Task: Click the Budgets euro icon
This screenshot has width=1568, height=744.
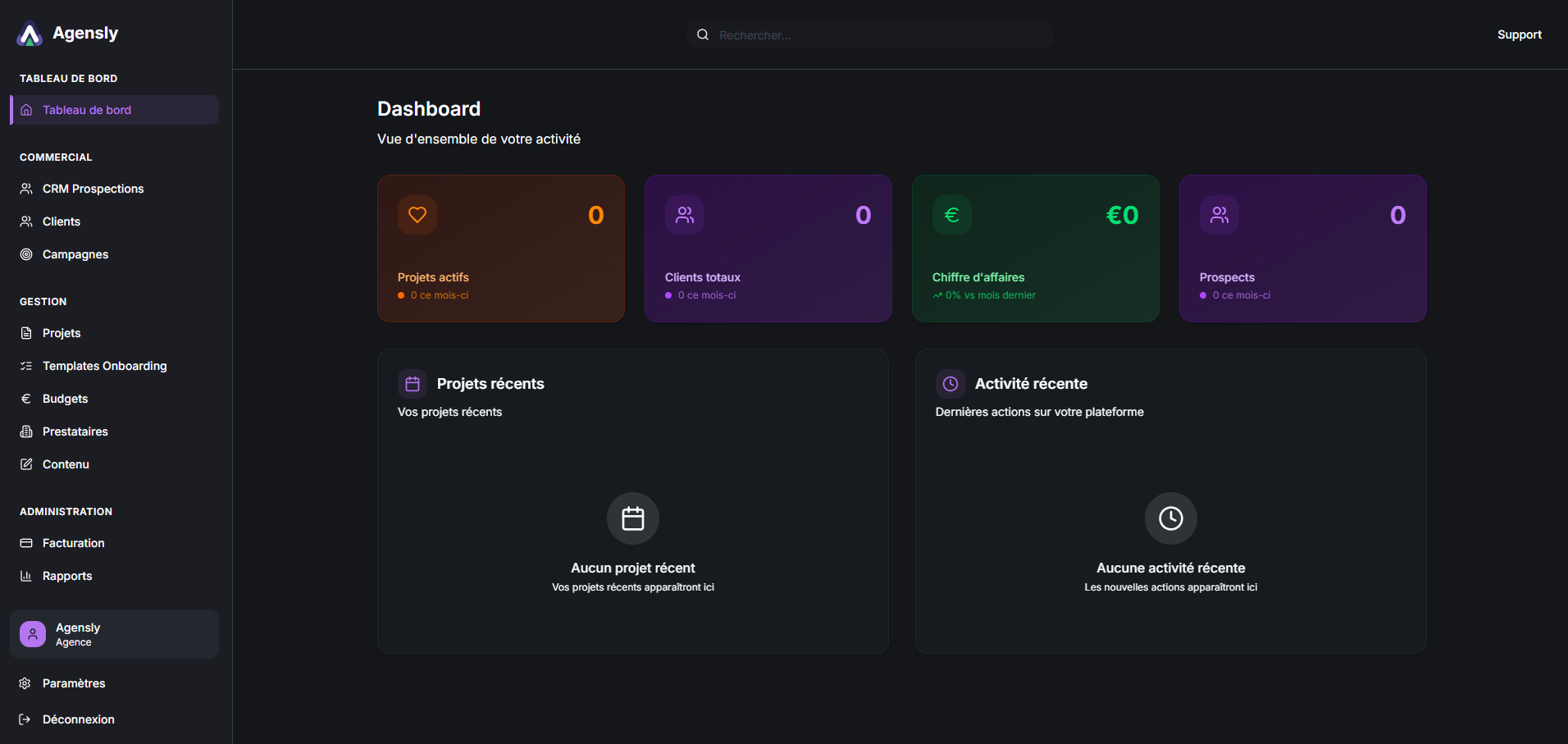Action: pyautogui.click(x=27, y=399)
